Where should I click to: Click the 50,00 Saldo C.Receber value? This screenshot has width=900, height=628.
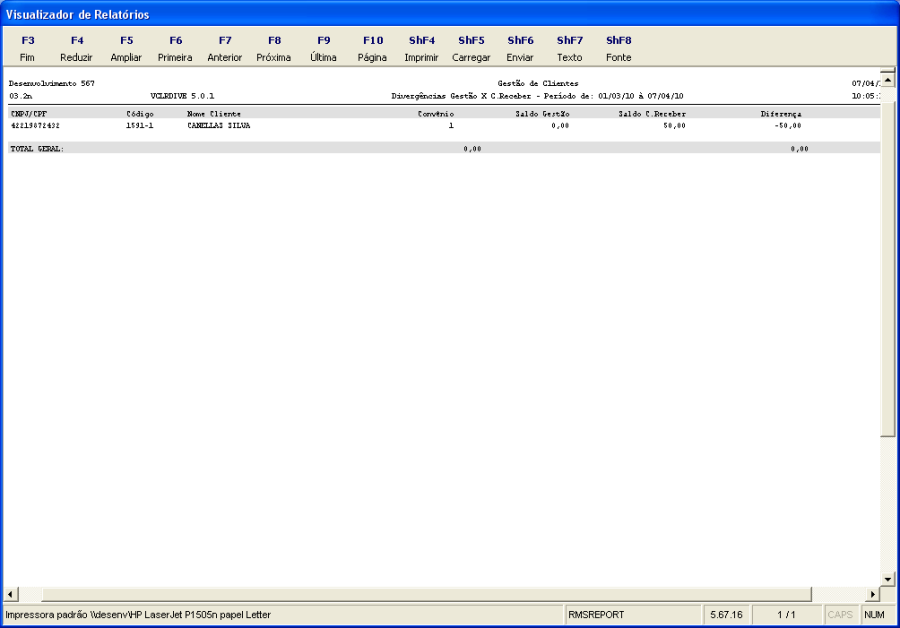(674, 125)
